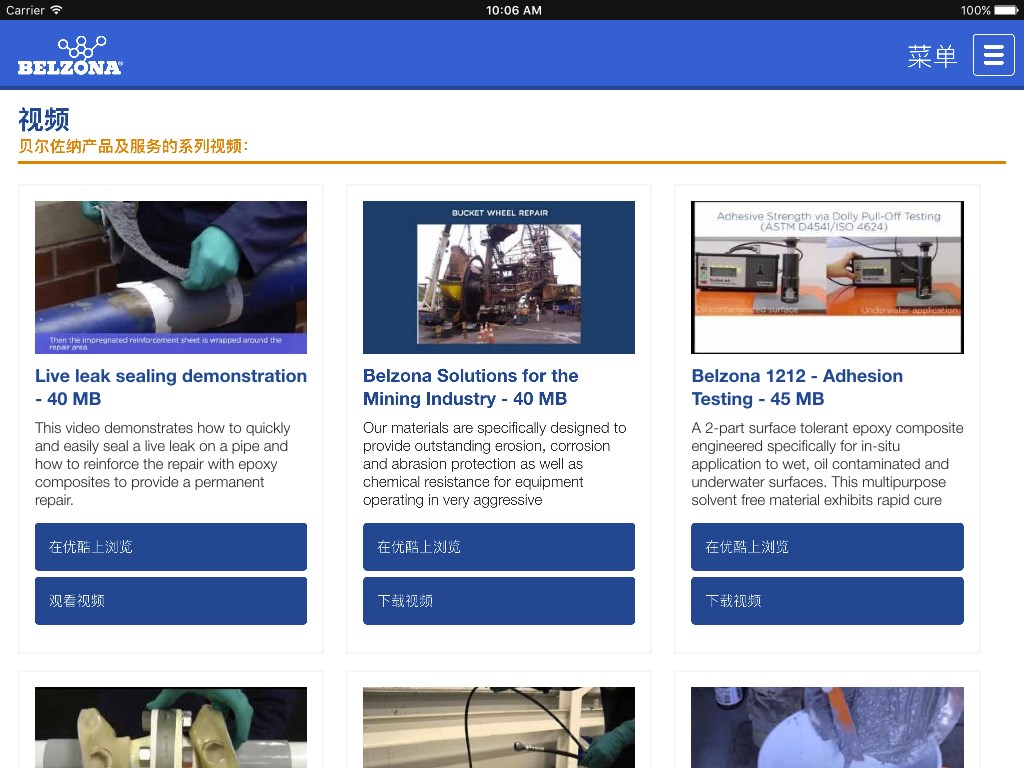Open the hamburger menu icon
Viewport: 1024px width, 768px height.
(x=993, y=56)
